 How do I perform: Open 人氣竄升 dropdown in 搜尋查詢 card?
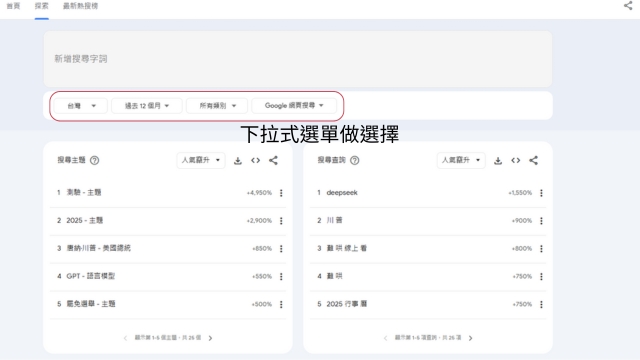tap(461, 160)
